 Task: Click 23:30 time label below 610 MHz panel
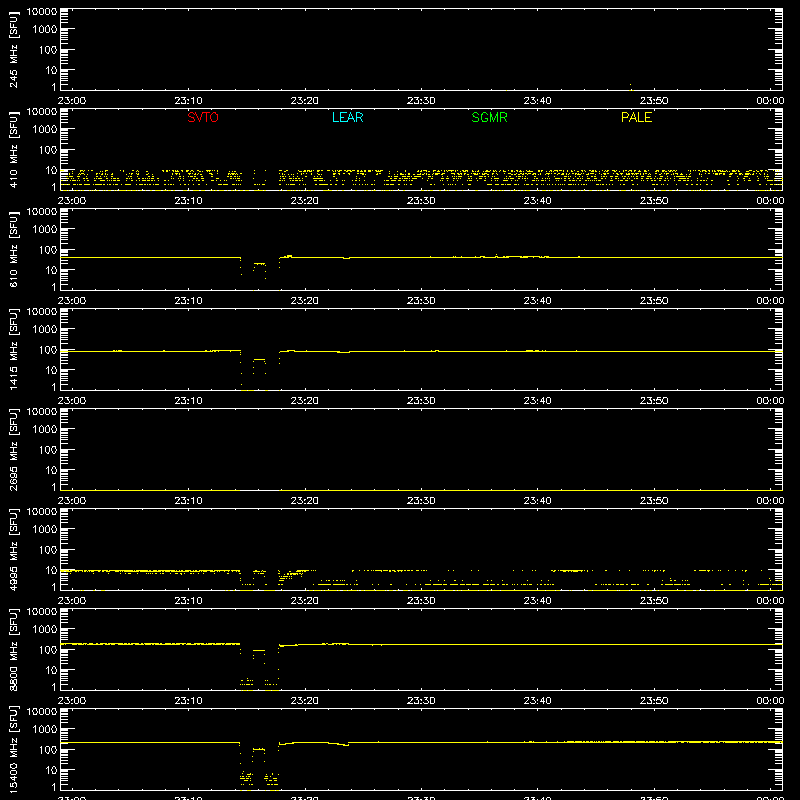421,301
